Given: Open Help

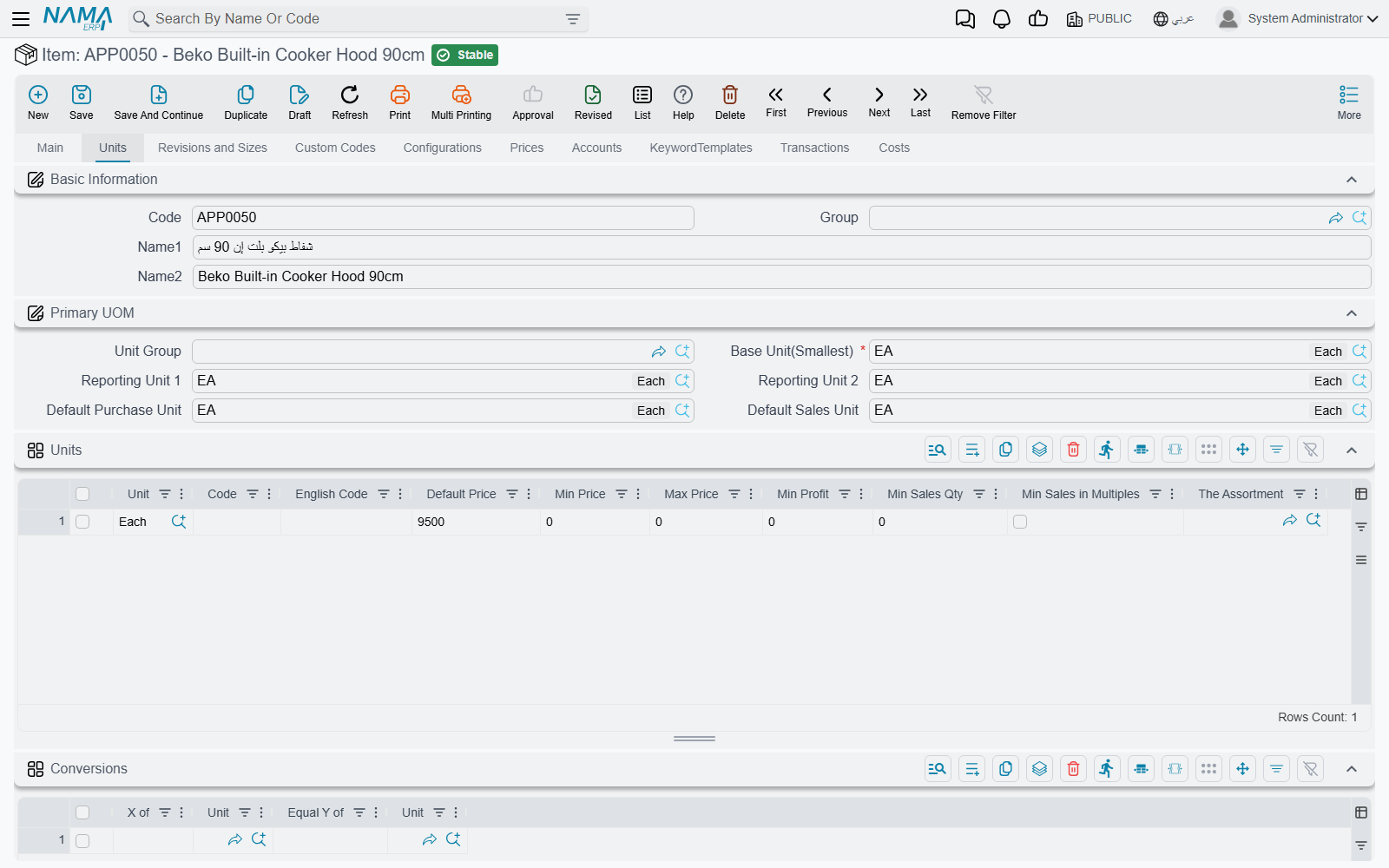Looking at the screenshot, I should point(683,102).
